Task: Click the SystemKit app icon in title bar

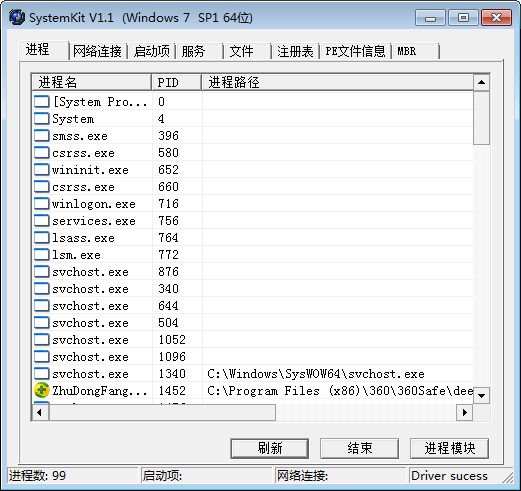Action: [x=16, y=17]
